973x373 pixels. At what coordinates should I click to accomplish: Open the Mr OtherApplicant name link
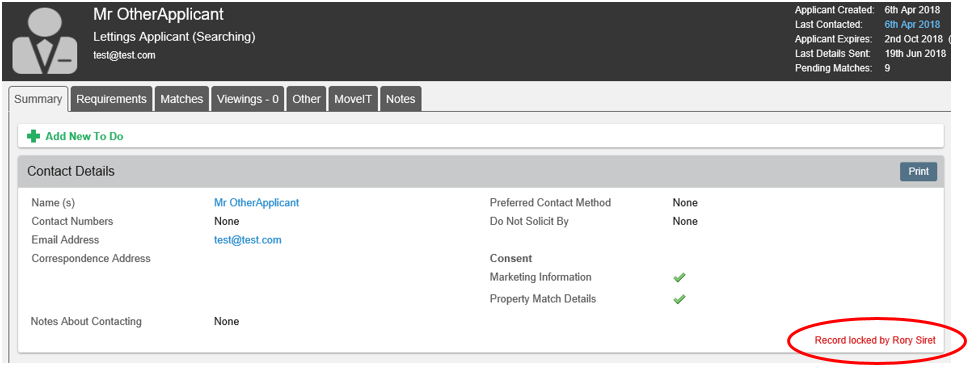click(x=256, y=203)
